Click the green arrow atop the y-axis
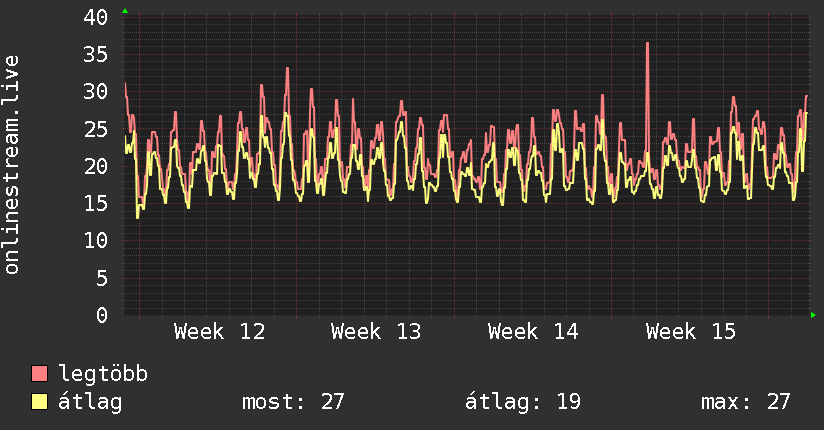 (x=125, y=11)
